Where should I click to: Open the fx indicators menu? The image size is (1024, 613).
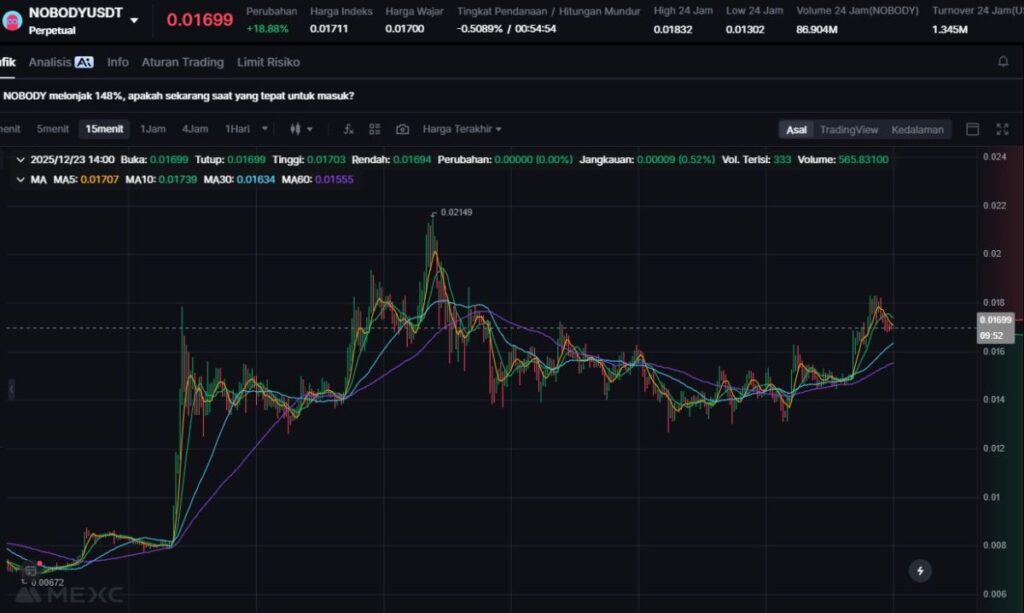click(348, 129)
